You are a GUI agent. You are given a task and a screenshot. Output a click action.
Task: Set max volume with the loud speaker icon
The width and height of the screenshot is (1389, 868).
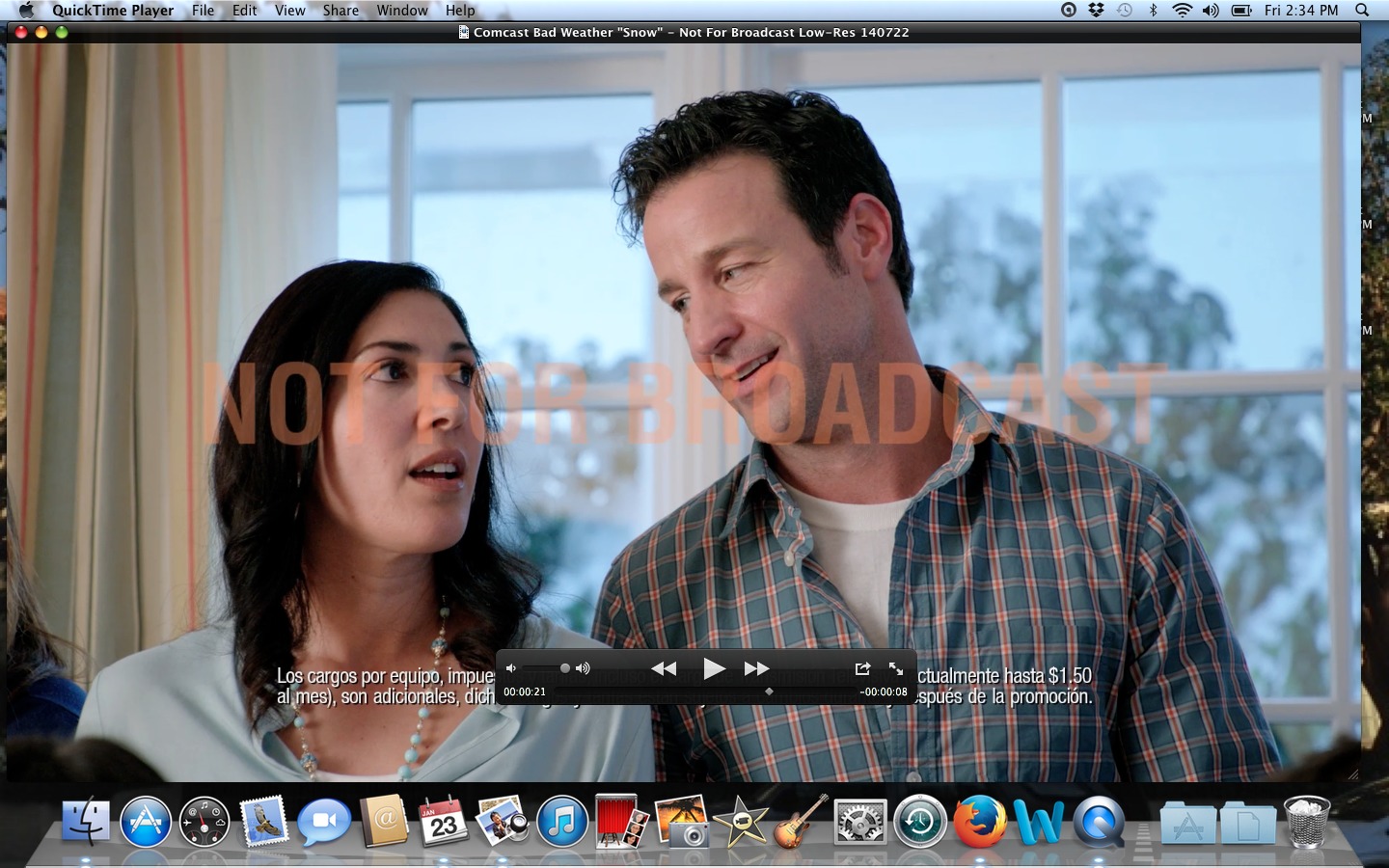[583, 668]
